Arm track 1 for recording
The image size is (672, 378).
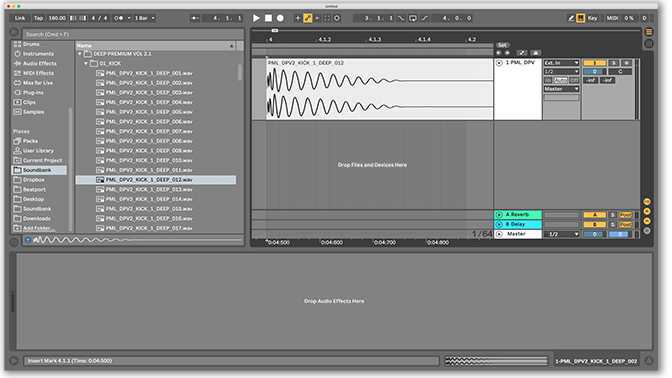[627, 63]
